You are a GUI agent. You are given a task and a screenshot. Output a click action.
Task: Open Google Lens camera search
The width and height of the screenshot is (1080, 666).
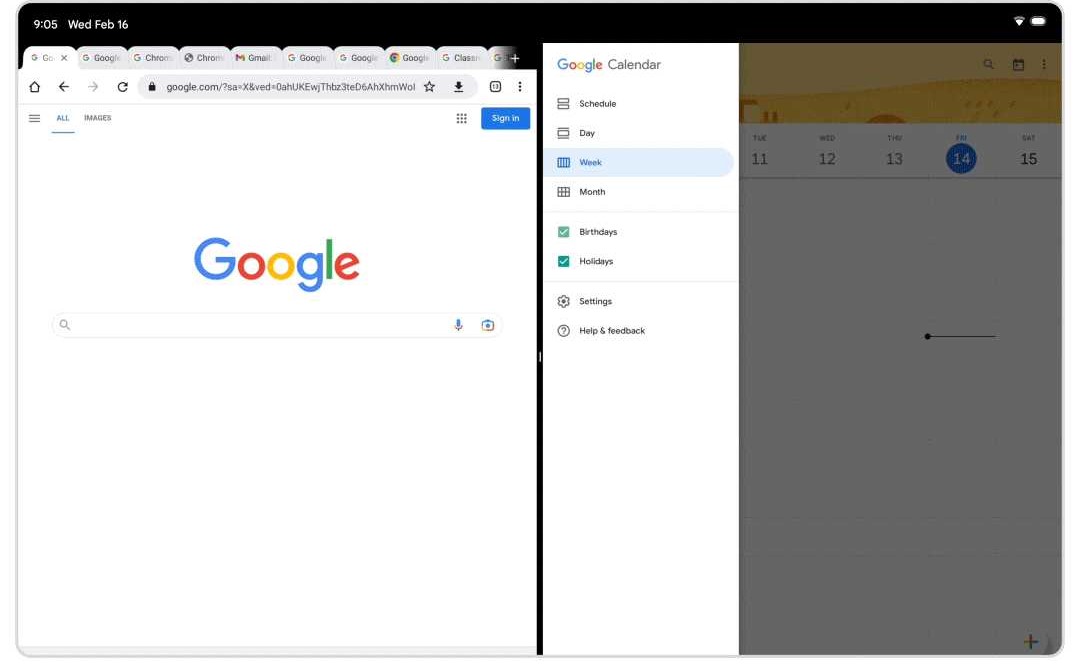click(x=487, y=324)
